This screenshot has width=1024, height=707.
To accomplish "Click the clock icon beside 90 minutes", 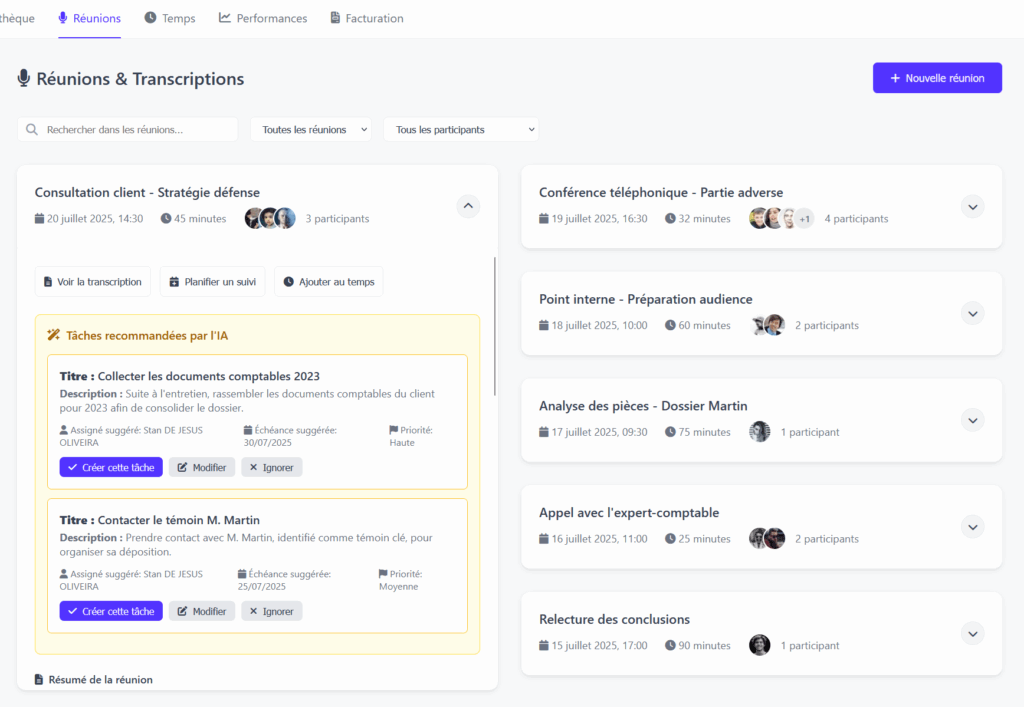I will [x=670, y=645].
